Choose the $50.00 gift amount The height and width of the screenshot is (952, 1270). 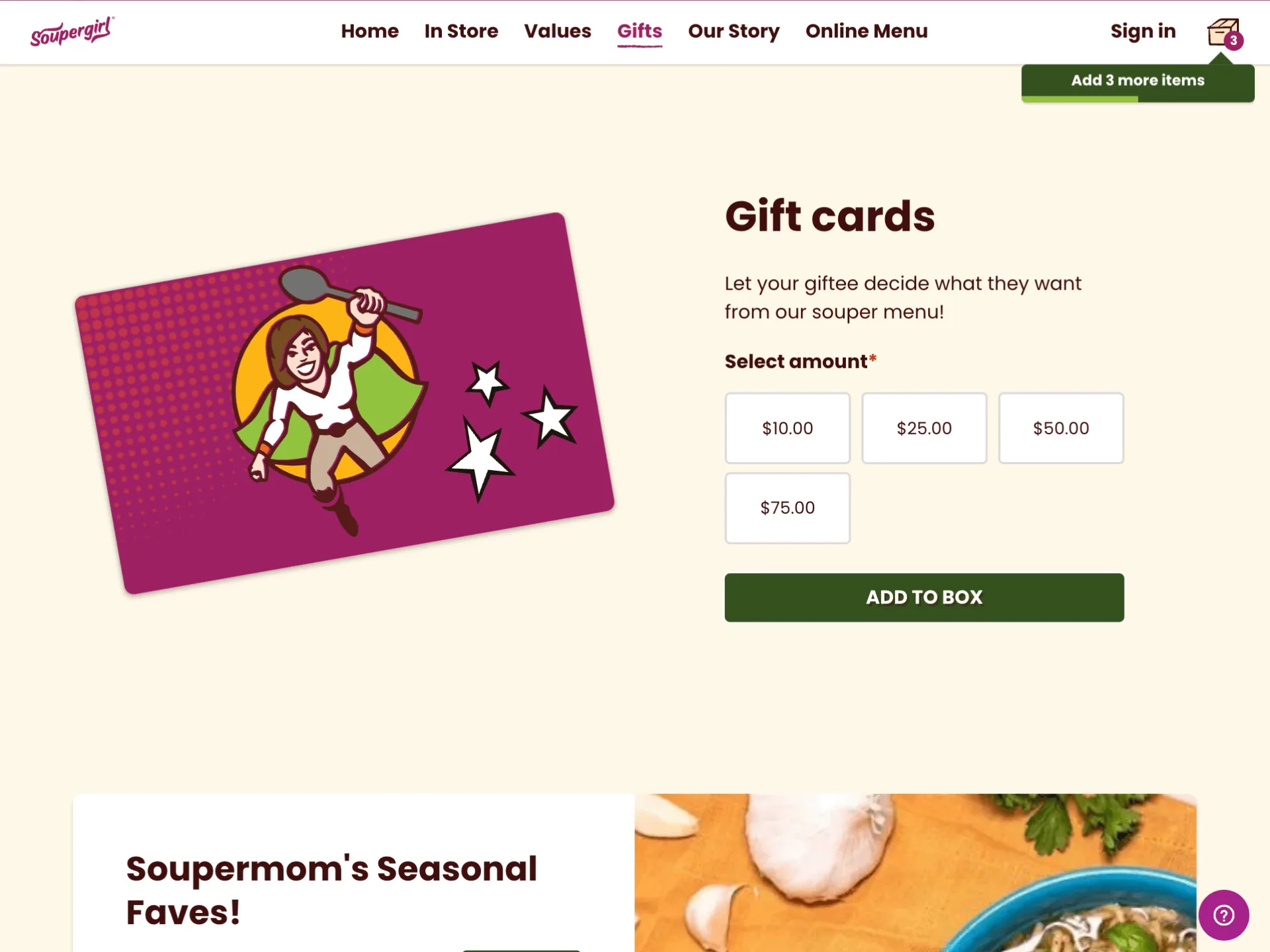pyautogui.click(x=1061, y=428)
